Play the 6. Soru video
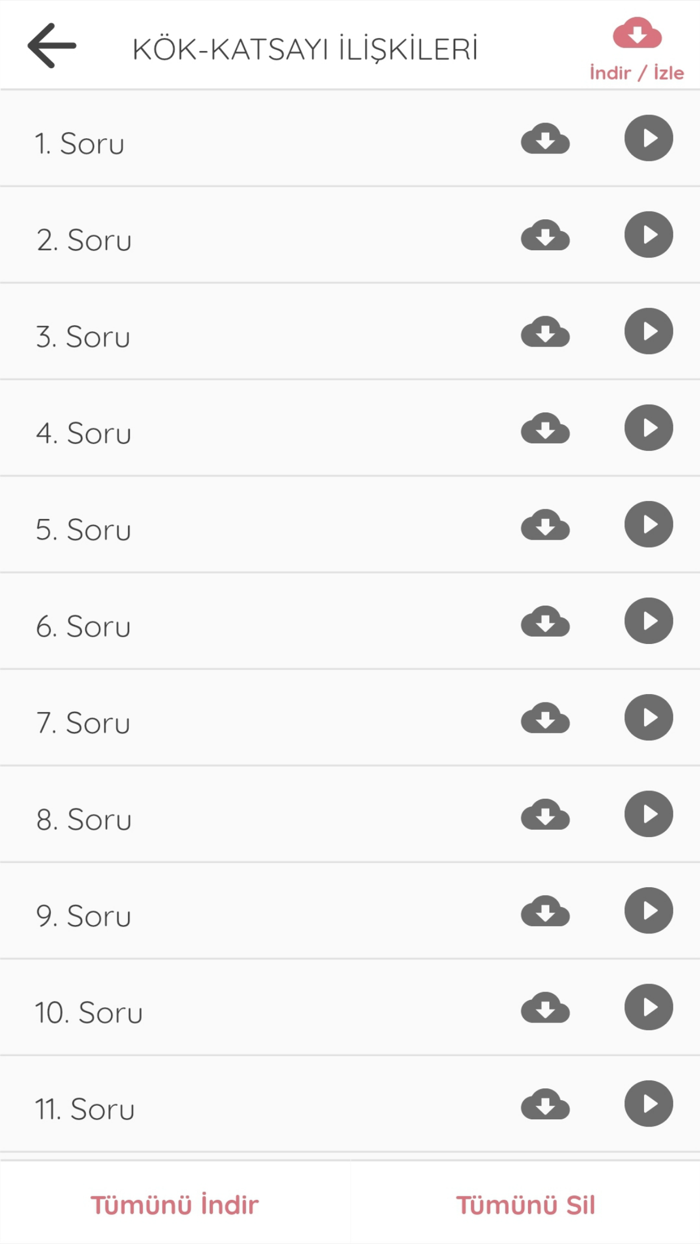 [x=648, y=621]
